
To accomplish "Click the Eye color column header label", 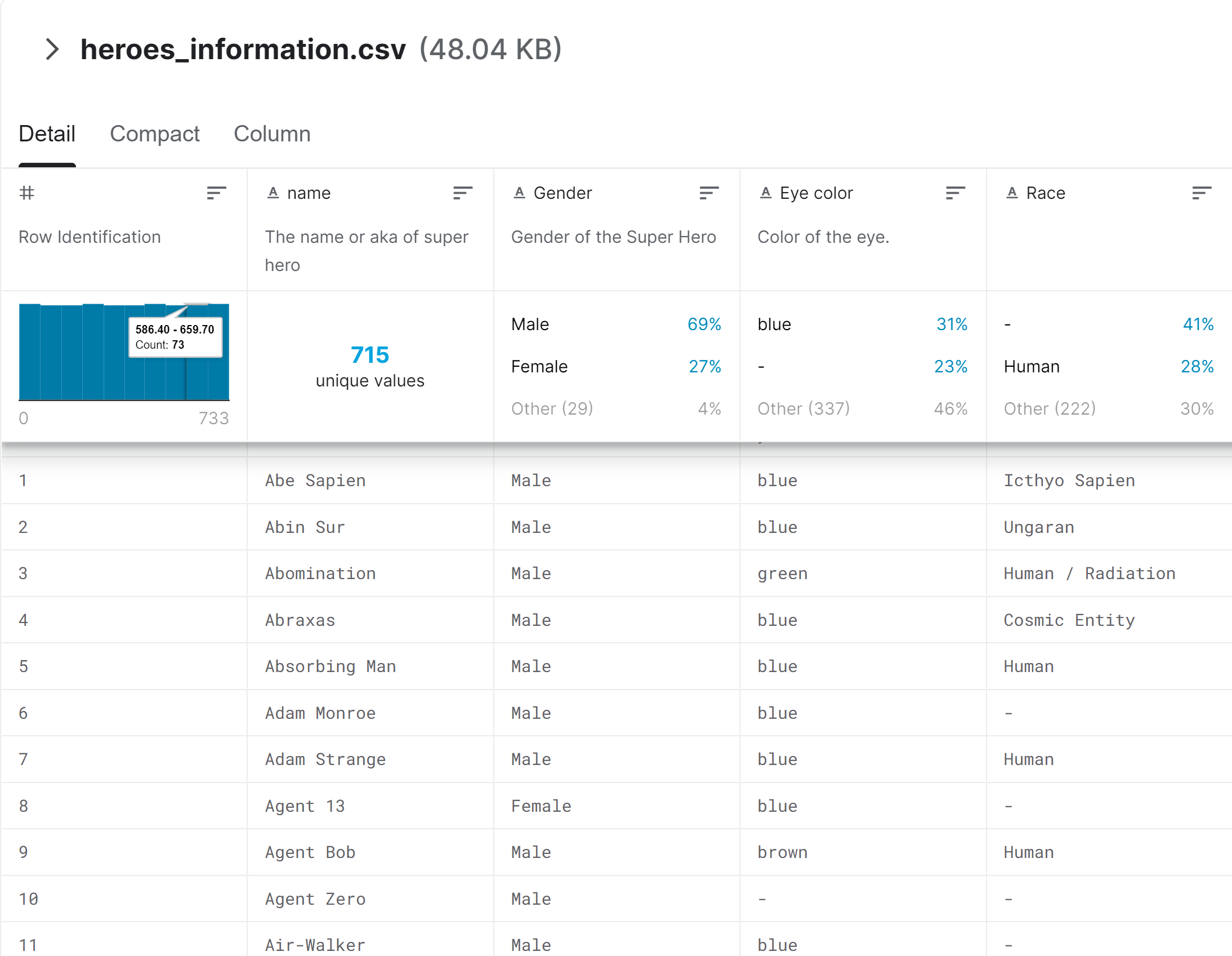I will (816, 193).
